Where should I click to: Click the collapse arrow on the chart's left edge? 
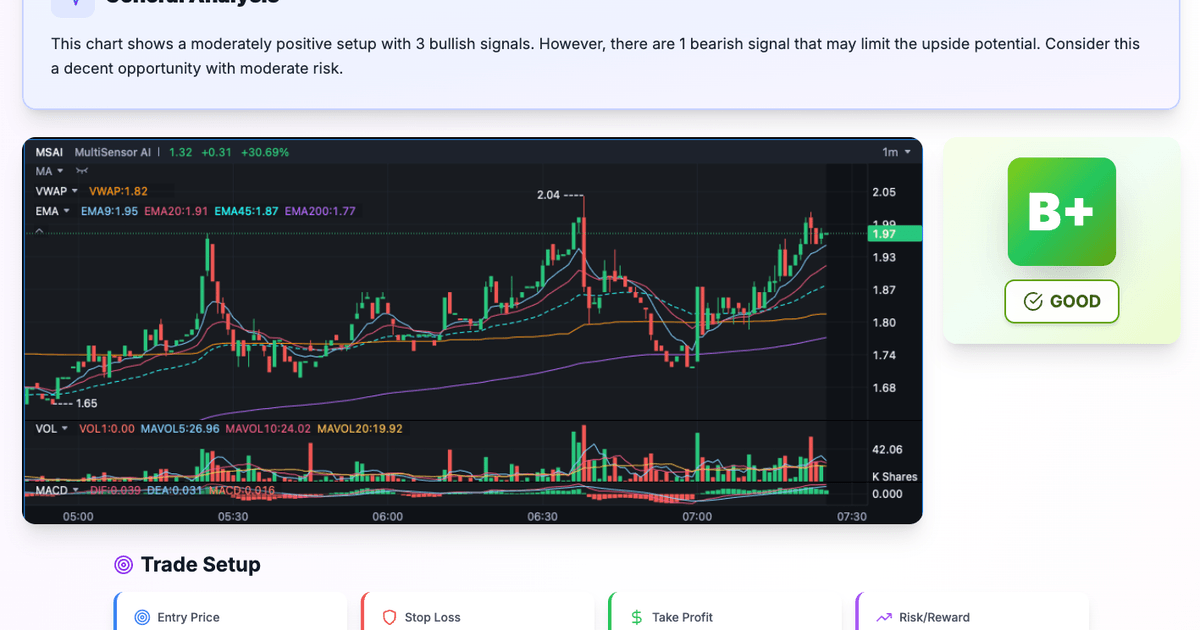39,230
